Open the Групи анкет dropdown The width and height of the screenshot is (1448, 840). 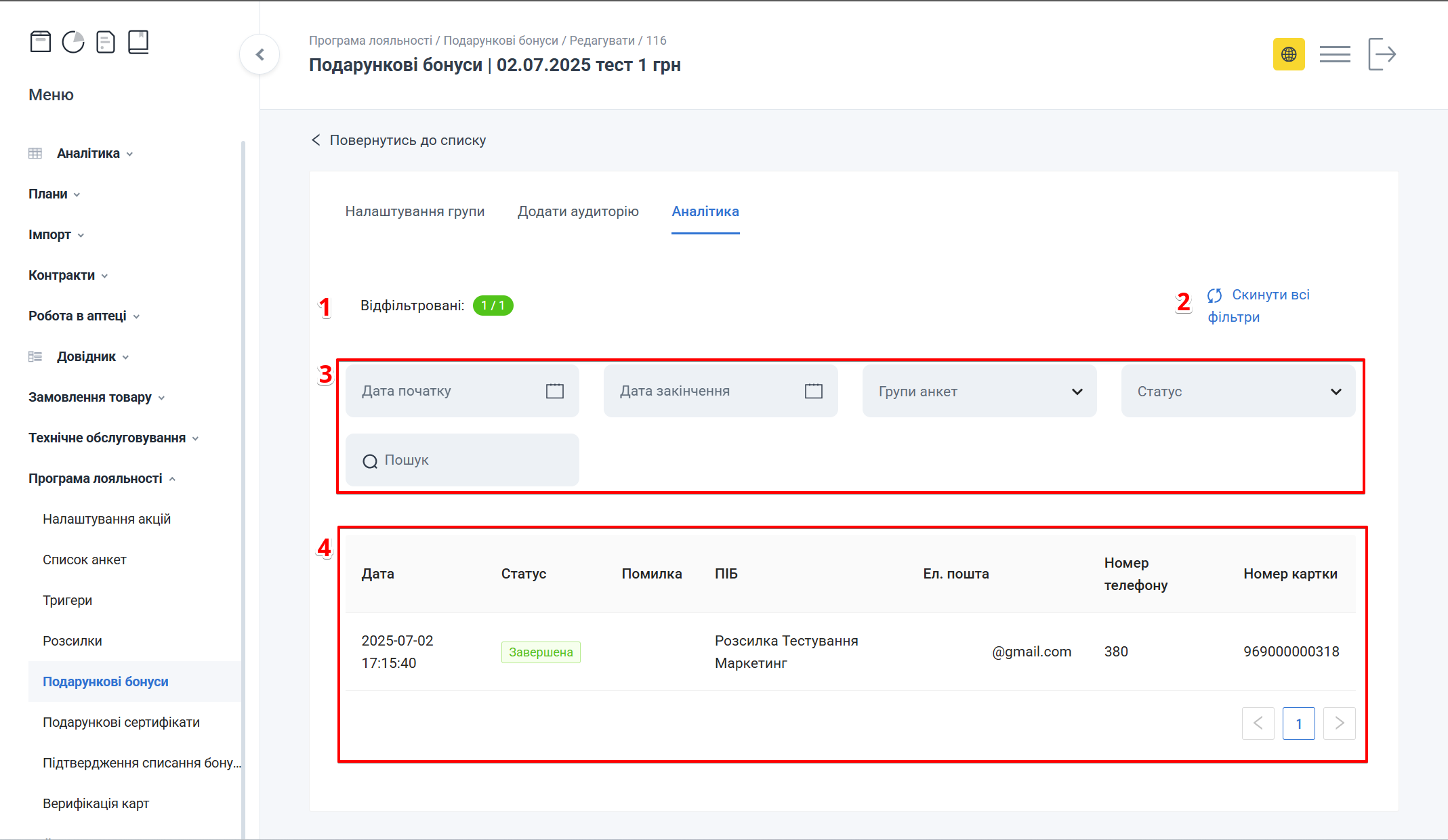[x=979, y=392]
